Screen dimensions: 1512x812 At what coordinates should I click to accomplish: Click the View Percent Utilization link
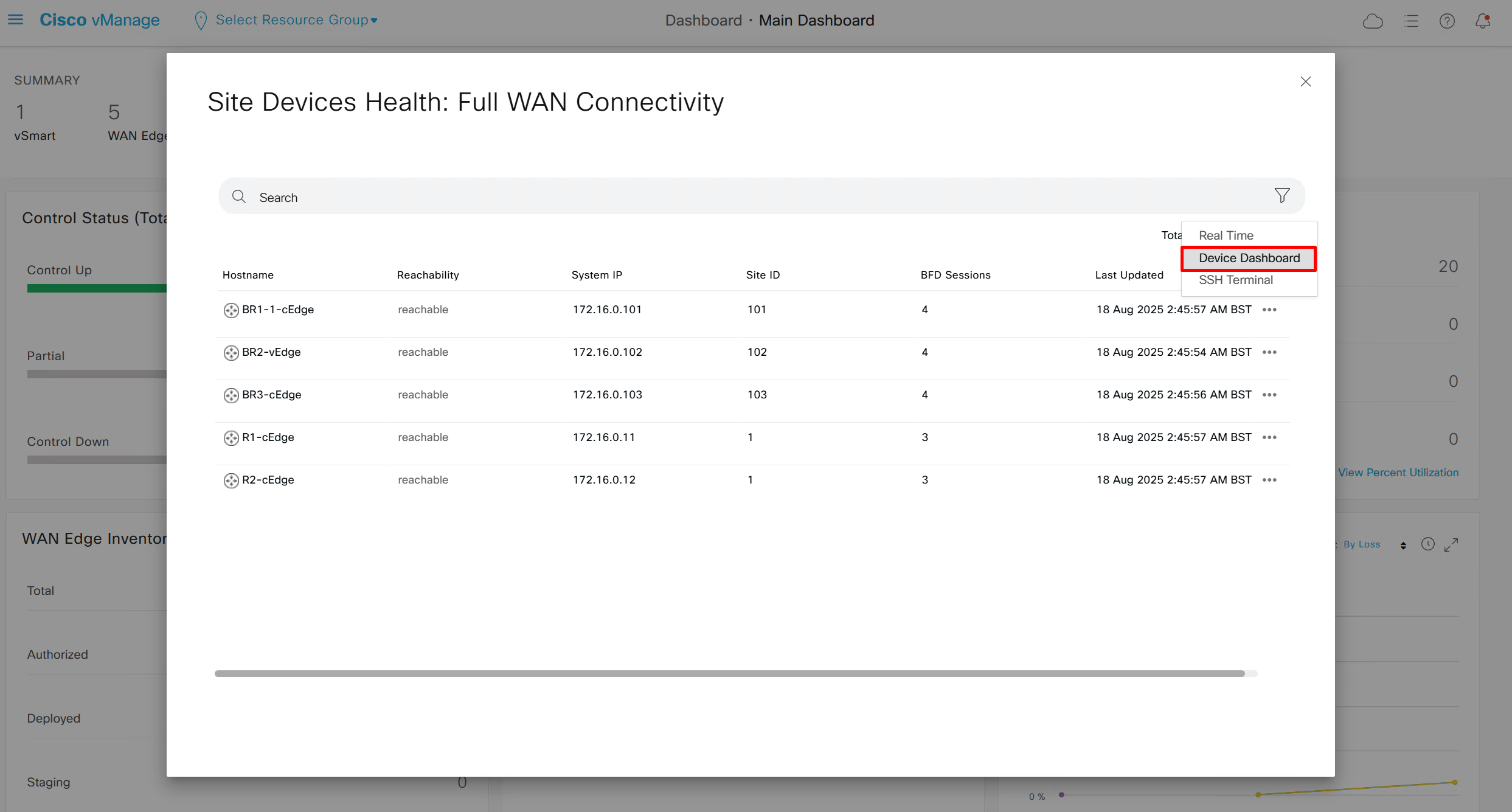[1398, 473]
